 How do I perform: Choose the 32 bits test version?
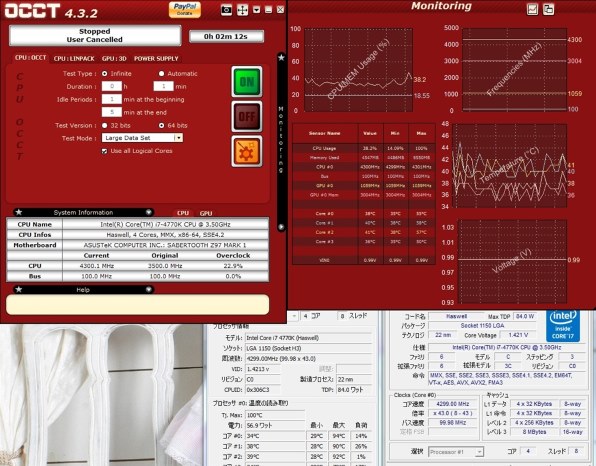pos(105,125)
